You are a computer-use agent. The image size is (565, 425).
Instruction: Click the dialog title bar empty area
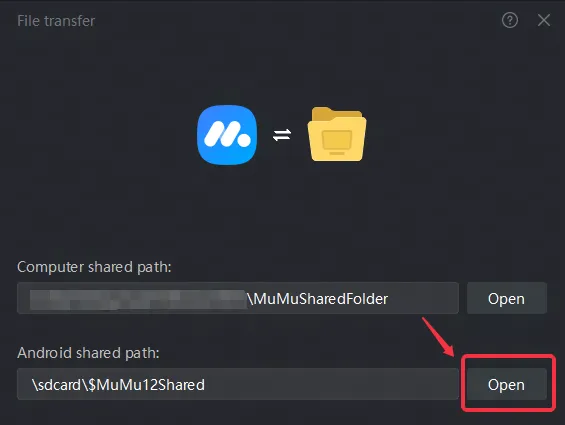click(295, 21)
